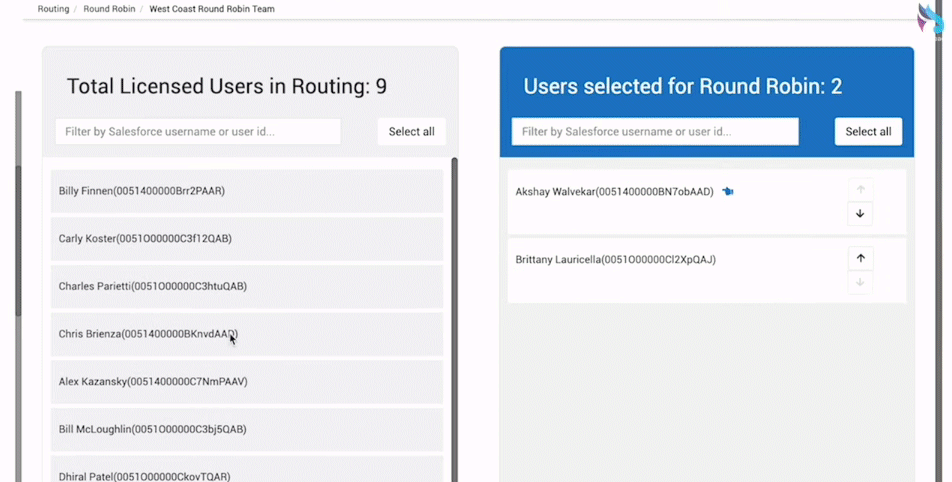Click Users selected for Round Robin heading

pyautogui.click(x=683, y=86)
